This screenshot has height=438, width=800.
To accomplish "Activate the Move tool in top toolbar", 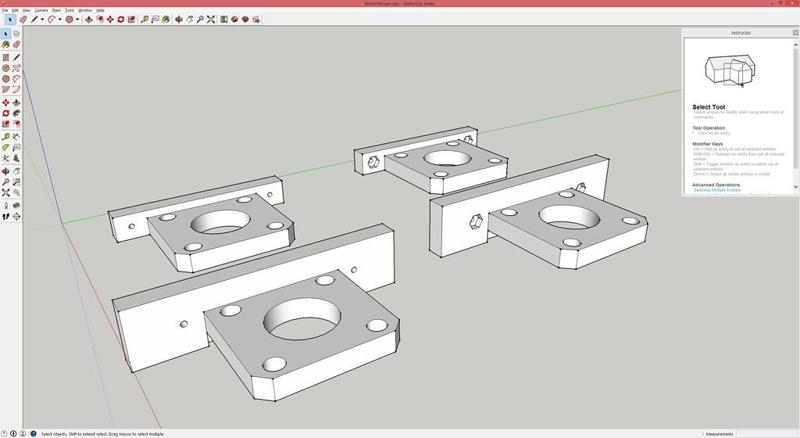I will 110,19.
